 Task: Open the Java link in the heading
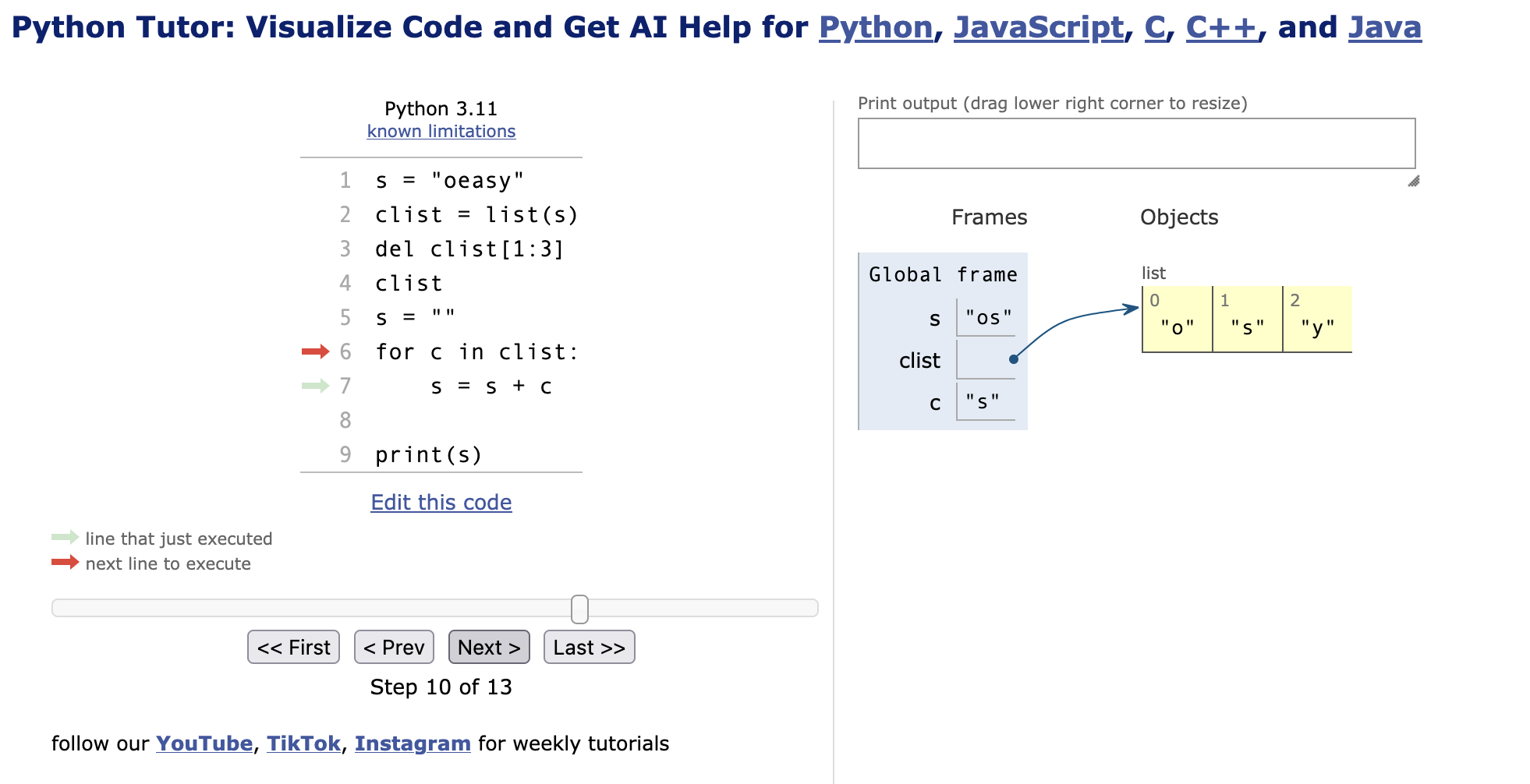pyautogui.click(x=1384, y=28)
